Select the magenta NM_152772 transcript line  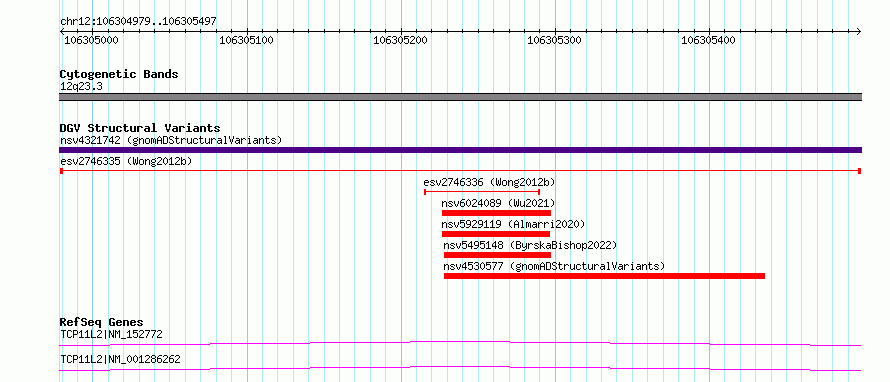click(x=460, y=343)
